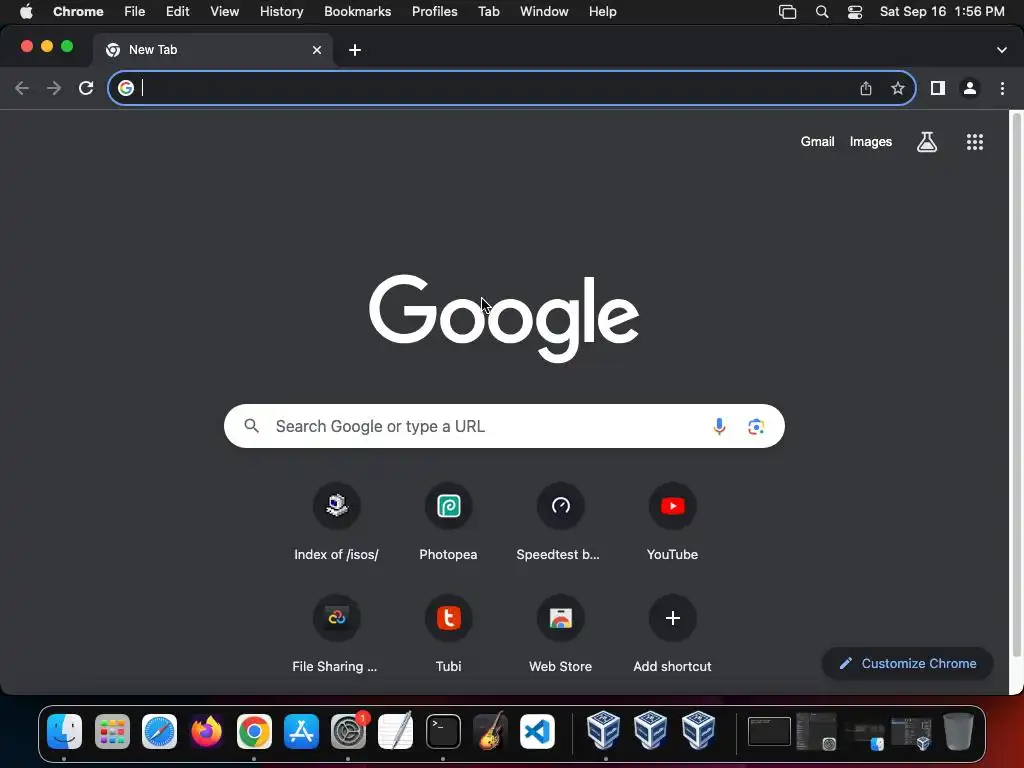Open the Gmail link
Screen dimensions: 1024x768
pos(818,142)
